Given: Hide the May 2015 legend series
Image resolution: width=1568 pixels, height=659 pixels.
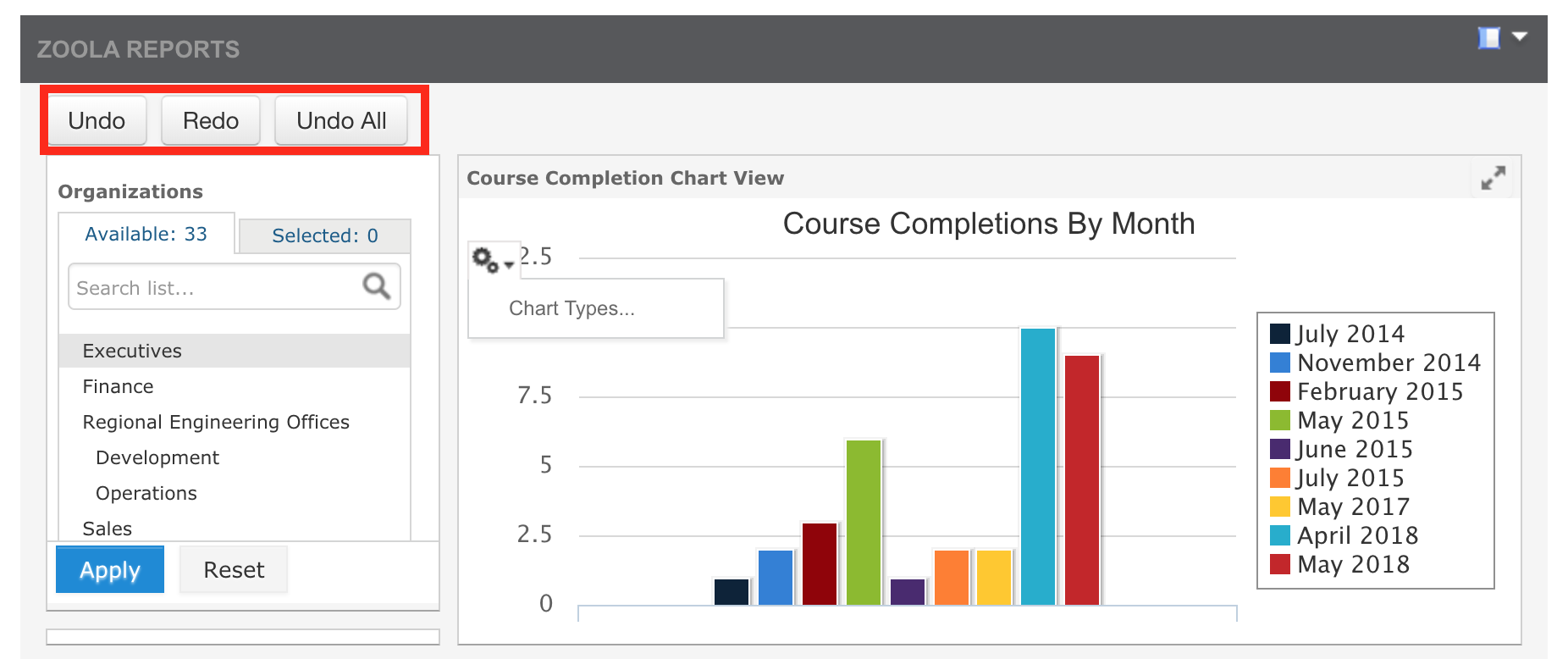Looking at the screenshot, I should click(x=1339, y=420).
